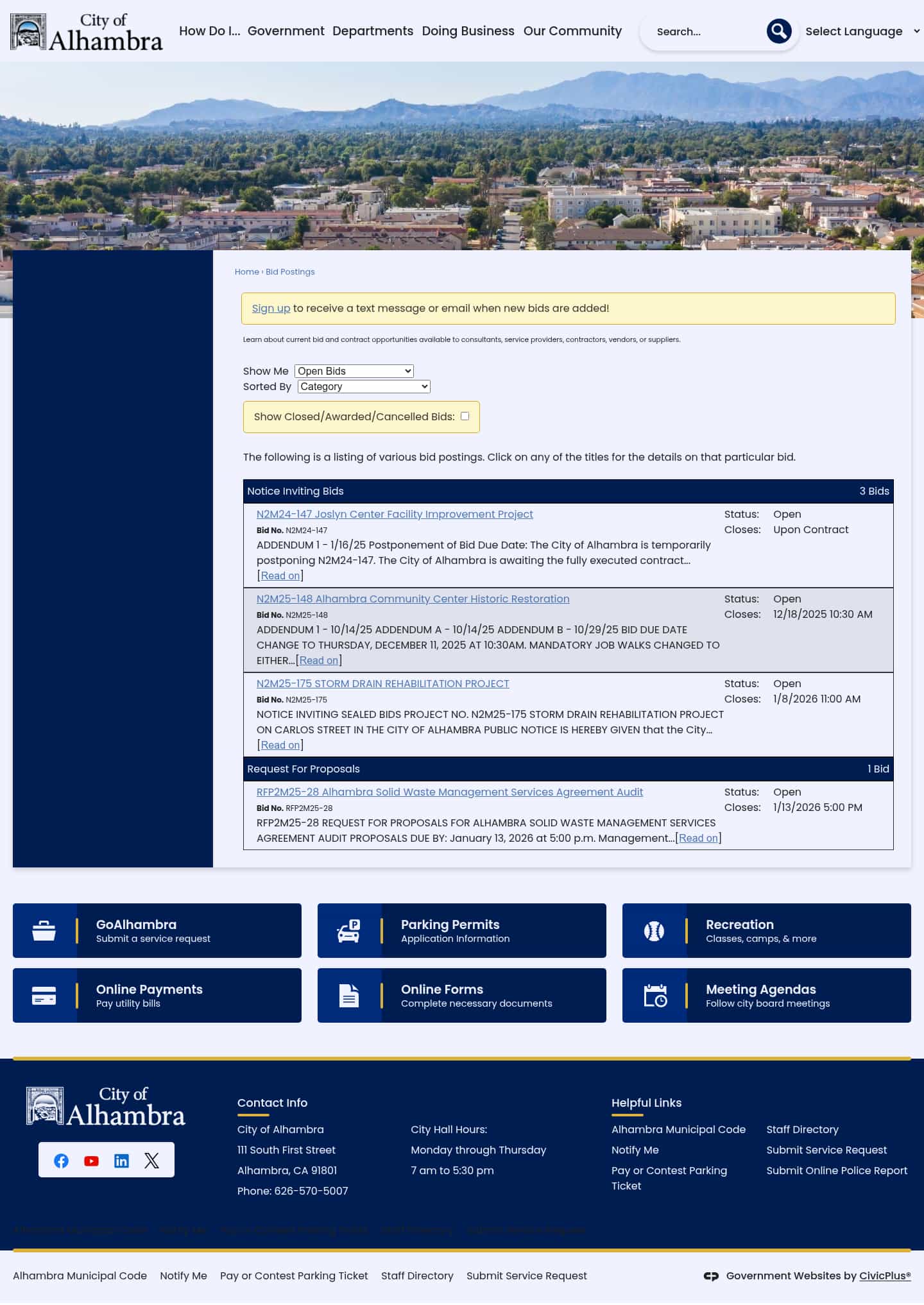924x1305 pixels.
Task: Click the 12/18/2025 10:30 AM closing date
Action: pos(823,614)
